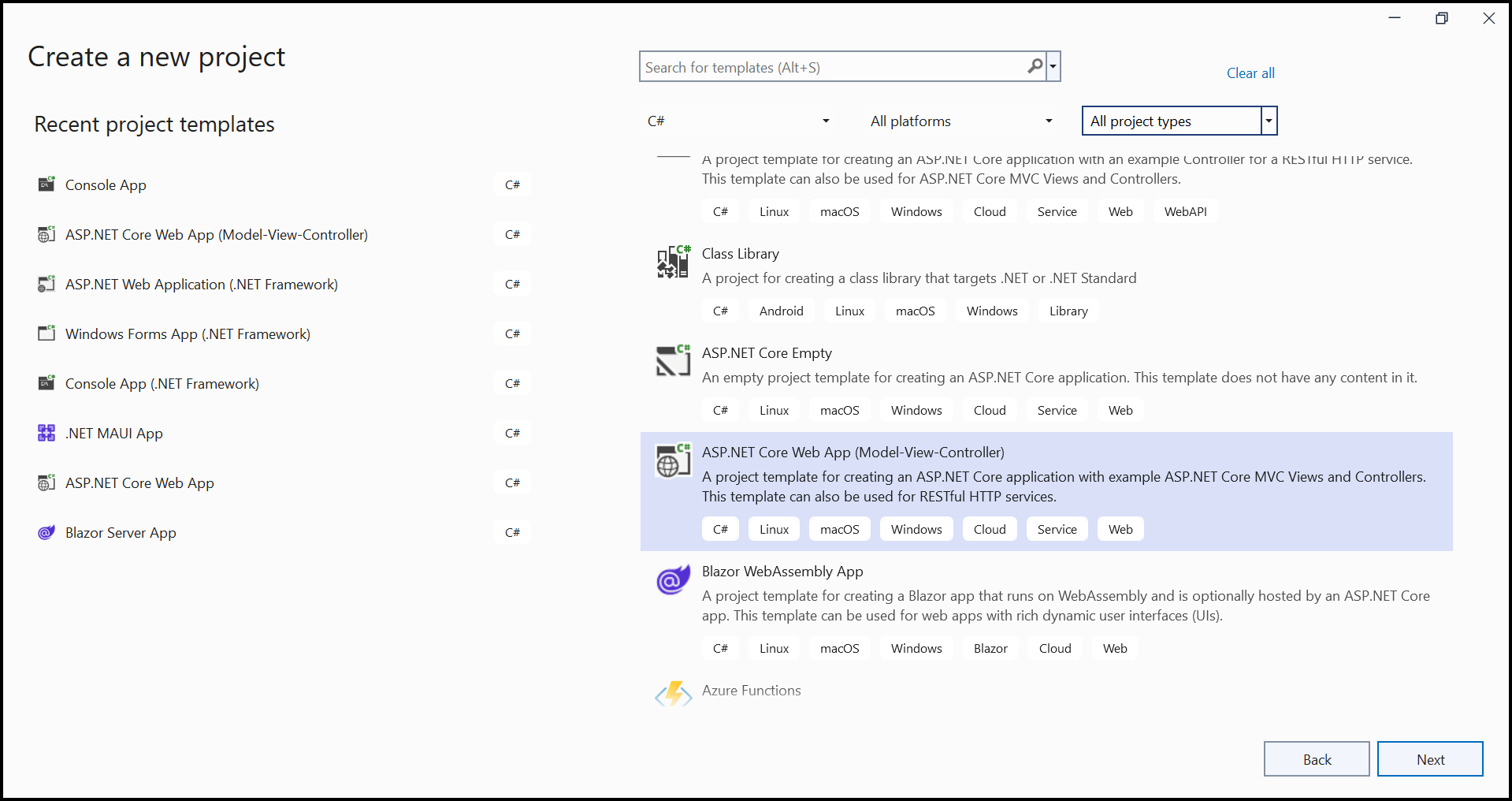Click the .NET MAUI App icon
The height and width of the screenshot is (801, 1512).
pos(46,433)
